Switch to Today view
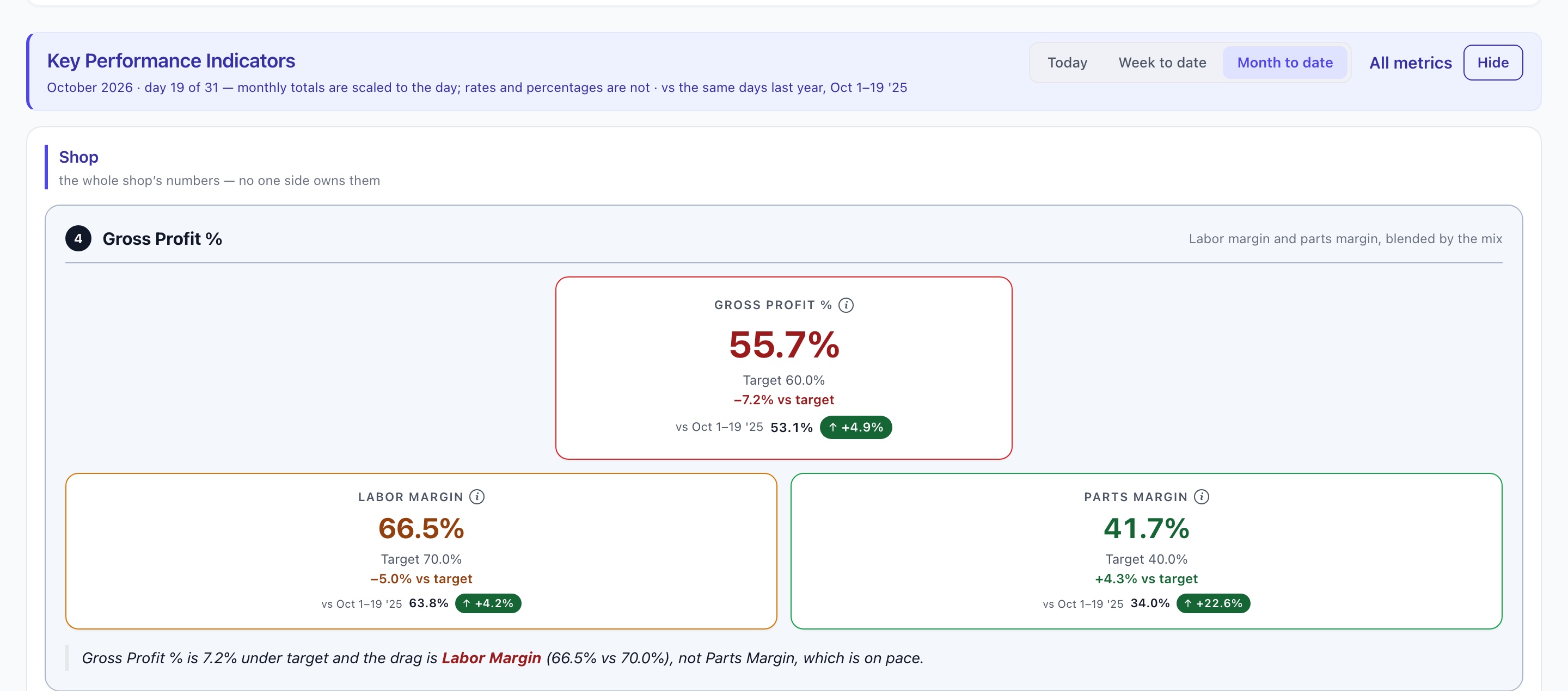Image resolution: width=1568 pixels, height=691 pixels. [1067, 63]
